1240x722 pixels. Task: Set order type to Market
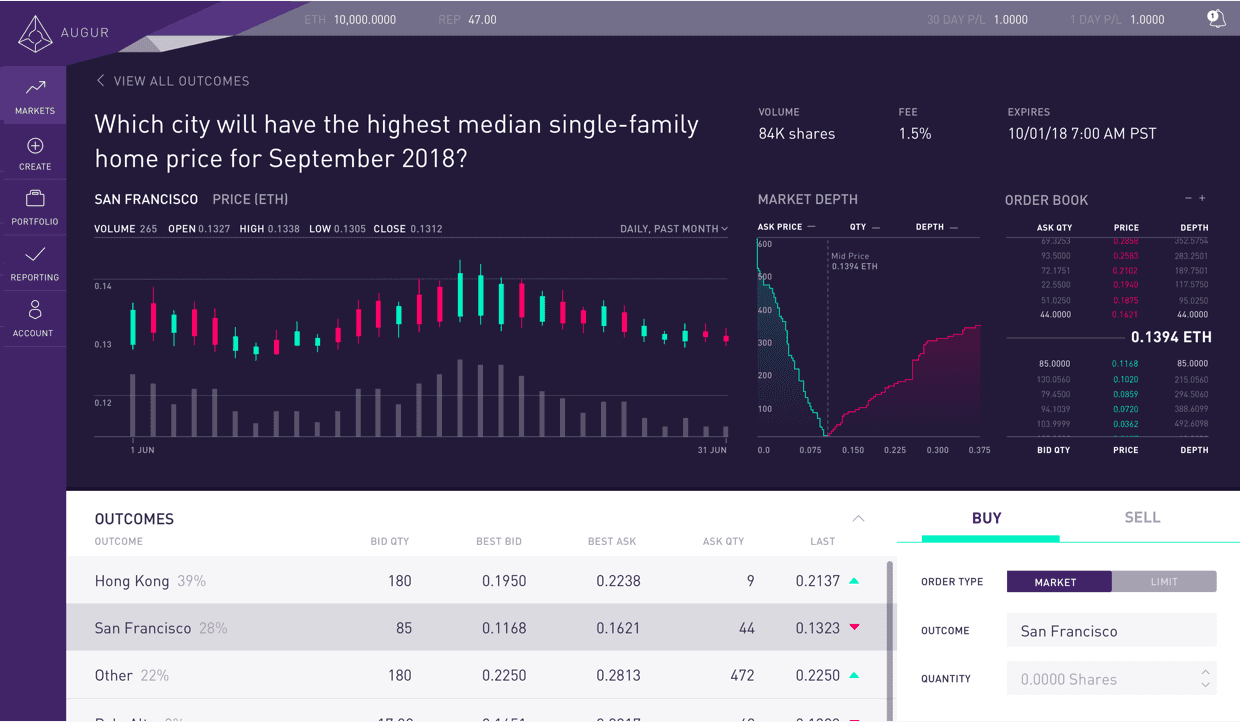(x=1058, y=582)
